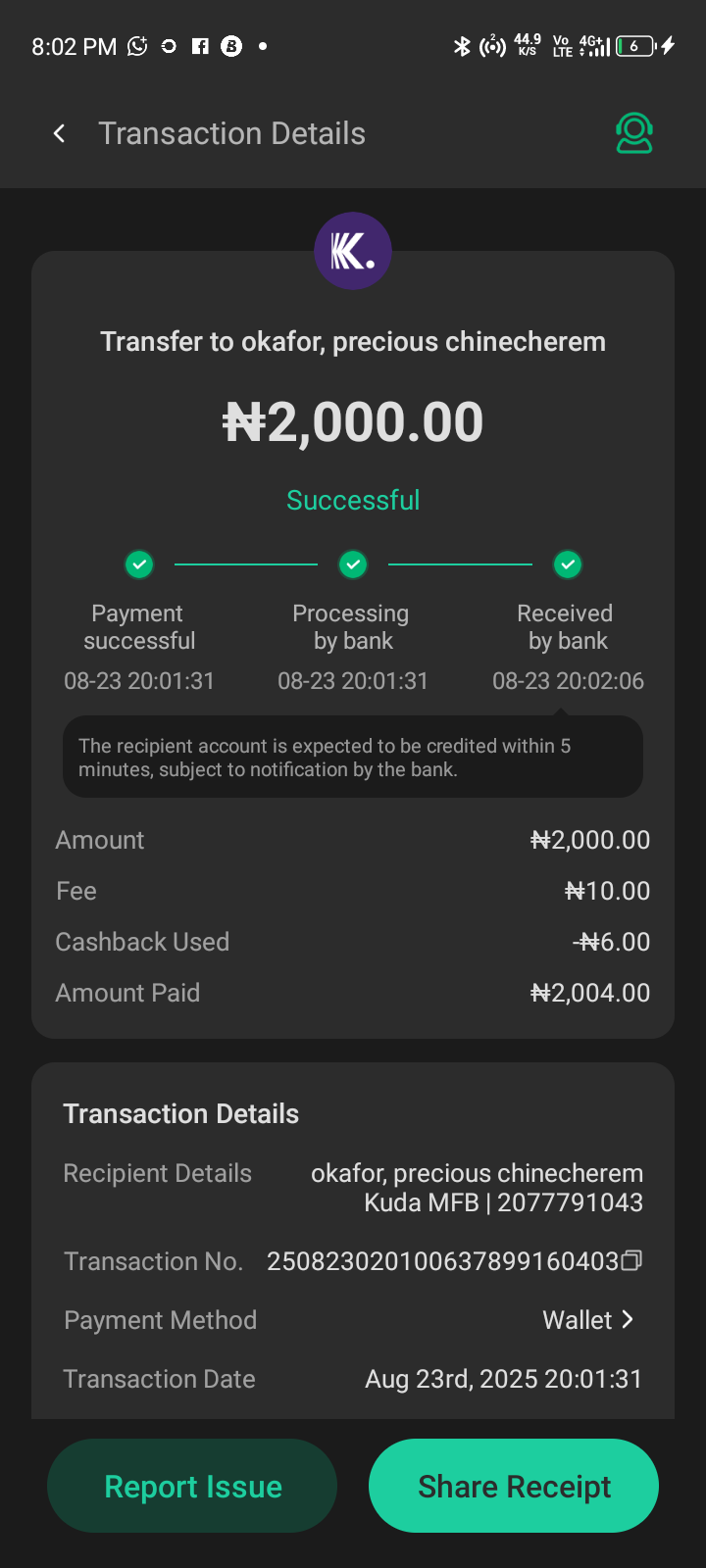Tap the battery indicator icon
Image resolution: width=706 pixels, height=1568 pixels.
click(635, 46)
